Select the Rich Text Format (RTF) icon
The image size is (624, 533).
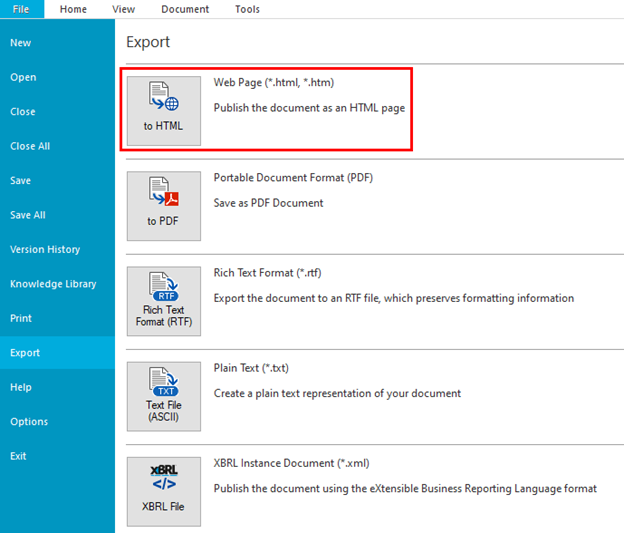click(x=163, y=299)
